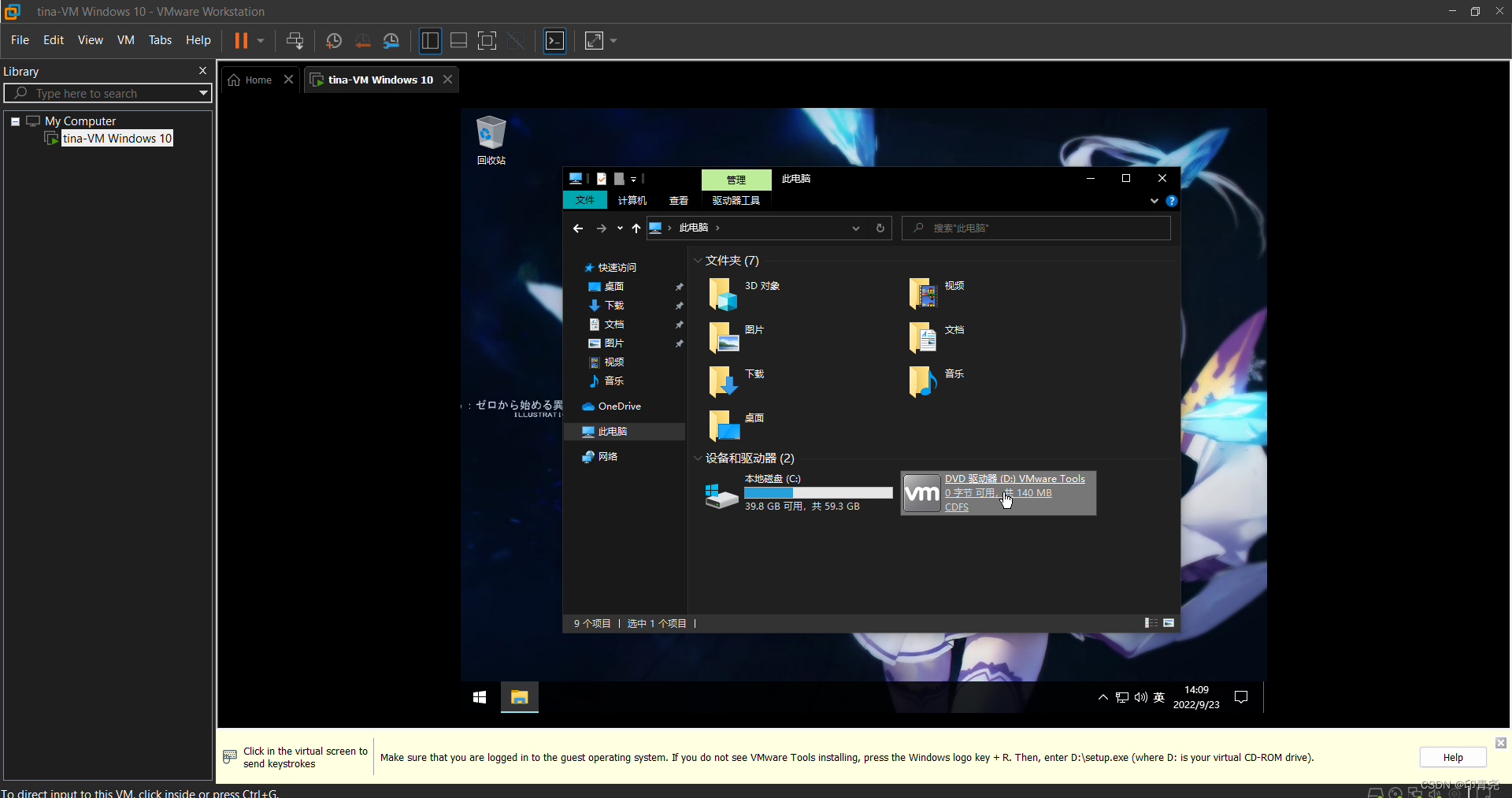1512x798 pixels.
Task: Open the 查看 ribbon tab
Action: tap(679, 201)
